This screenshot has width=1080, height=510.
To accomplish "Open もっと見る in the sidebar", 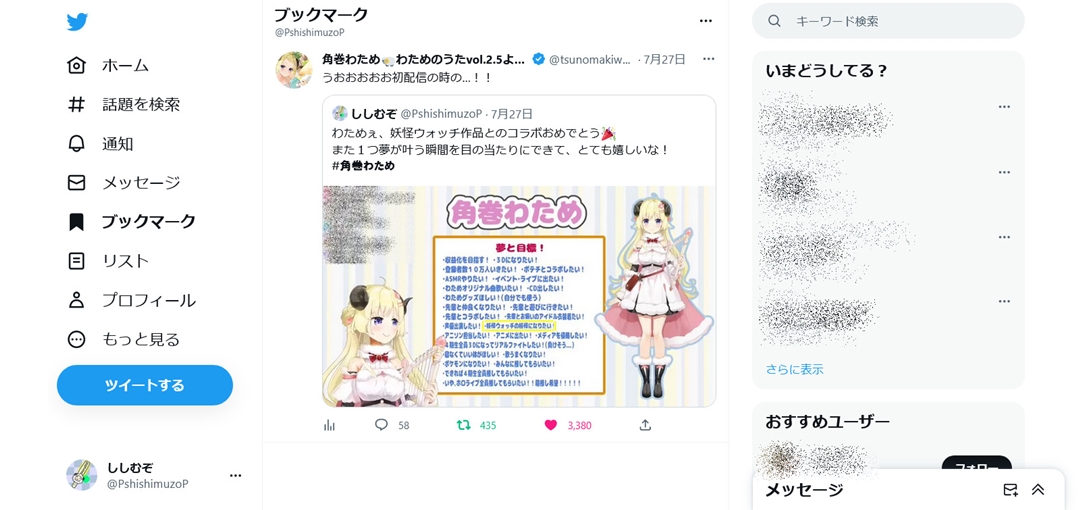I will (124, 339).
